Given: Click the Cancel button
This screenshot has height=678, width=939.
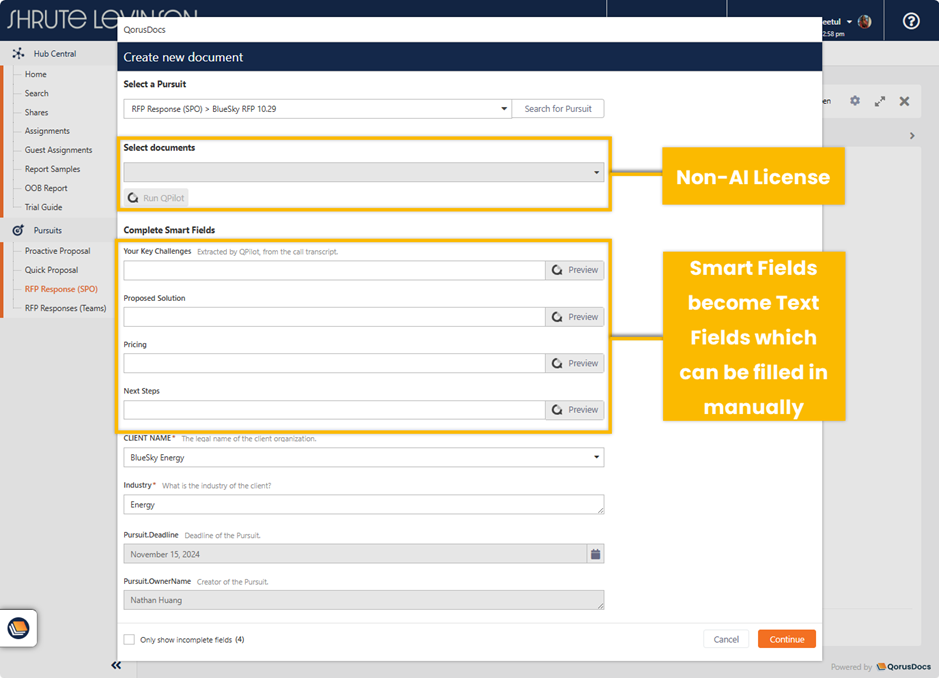Looking at the screenshot, I should point(726,639).
